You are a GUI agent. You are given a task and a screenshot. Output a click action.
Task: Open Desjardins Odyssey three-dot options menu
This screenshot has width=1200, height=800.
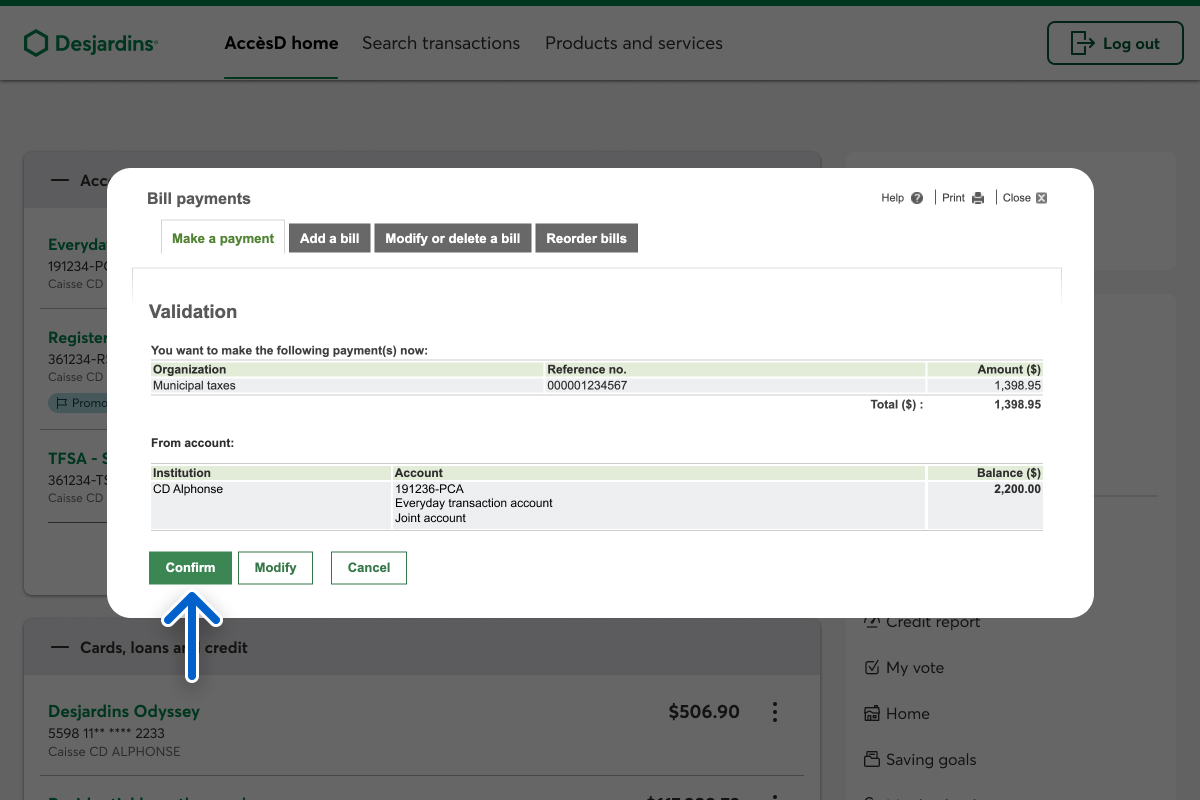tap(774, 712)
